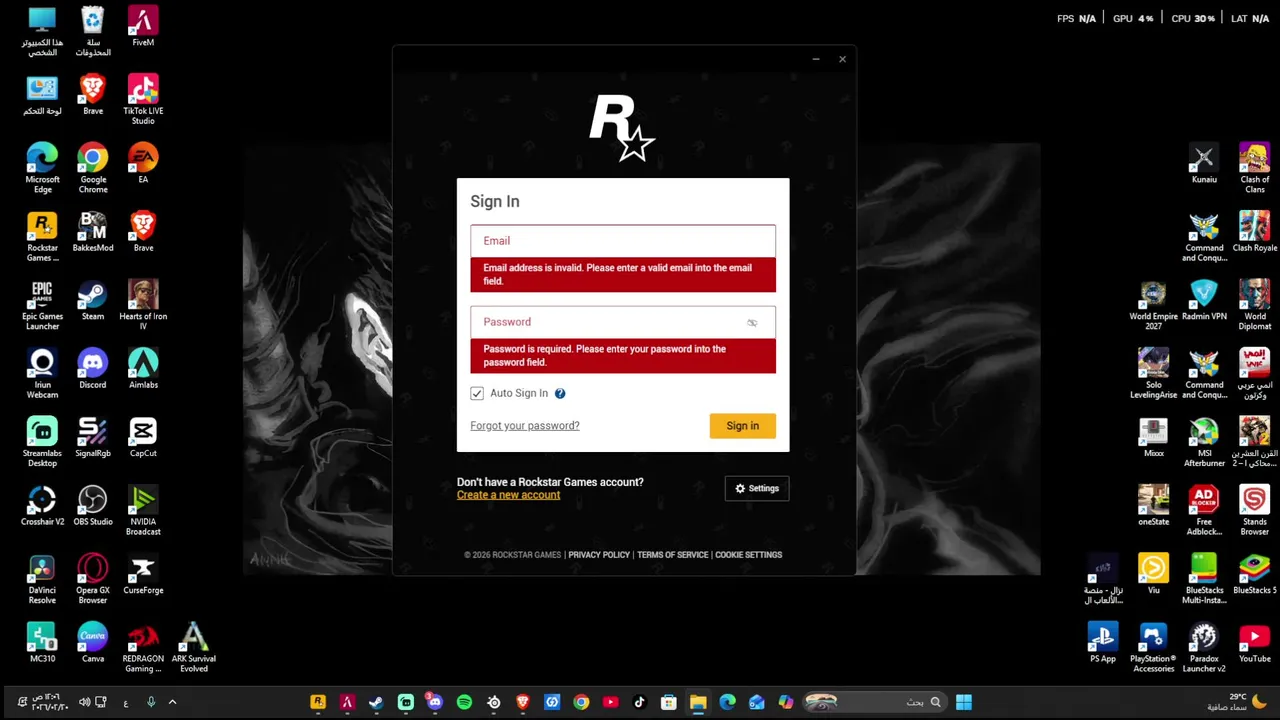Tick the Auto Sign In checkbox

coord(477,393)
